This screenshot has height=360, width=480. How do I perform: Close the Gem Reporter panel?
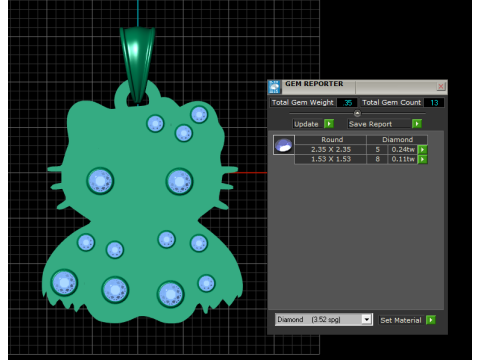441,87
